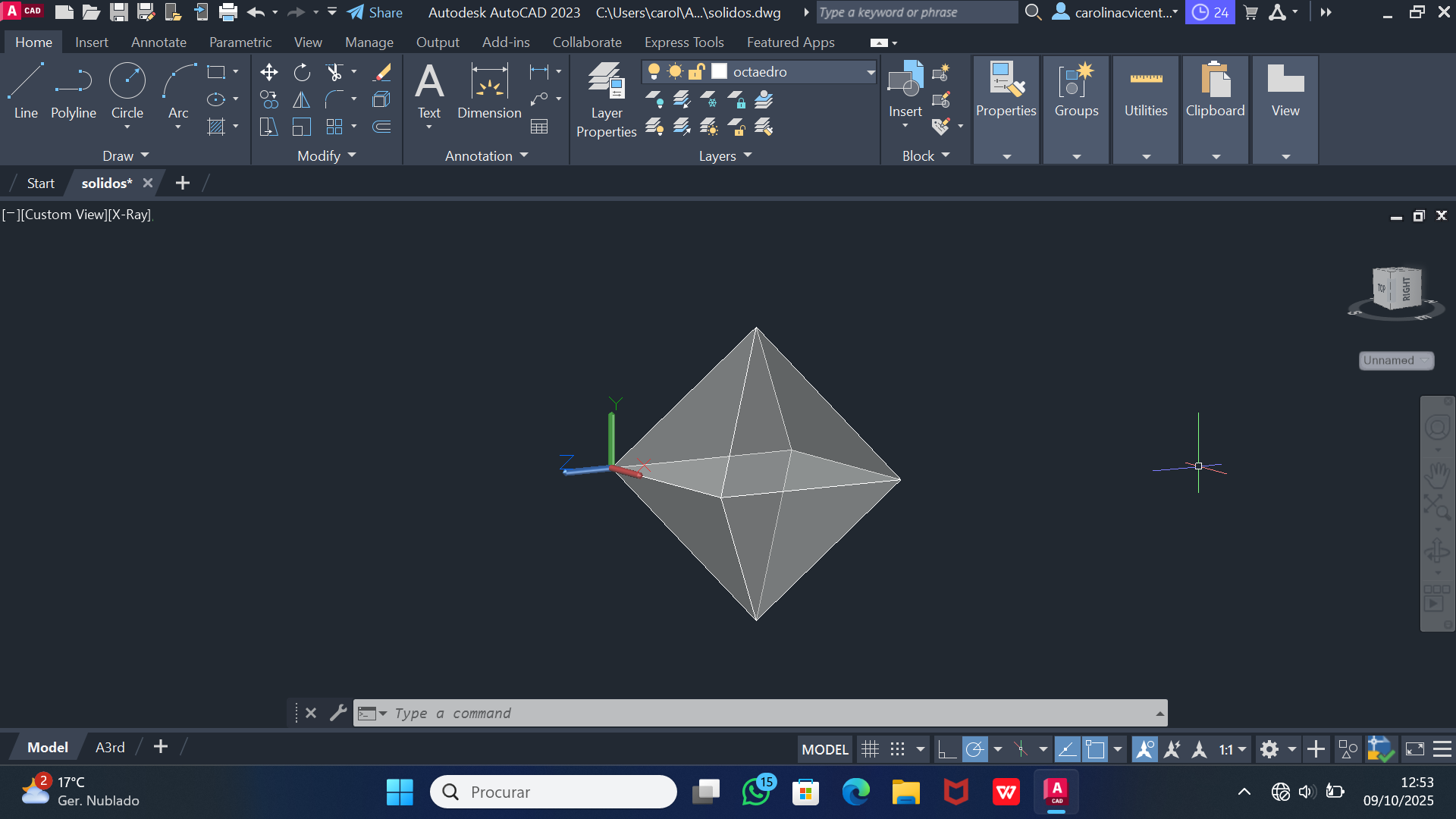Toggle Ortho mode in status bar

click(946, 750)
